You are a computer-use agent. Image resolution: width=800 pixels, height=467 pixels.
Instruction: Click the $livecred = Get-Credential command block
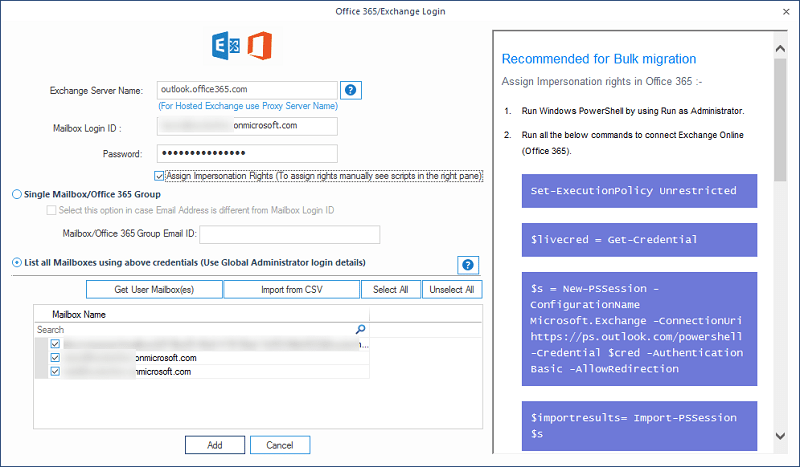[x=639, y=240]
